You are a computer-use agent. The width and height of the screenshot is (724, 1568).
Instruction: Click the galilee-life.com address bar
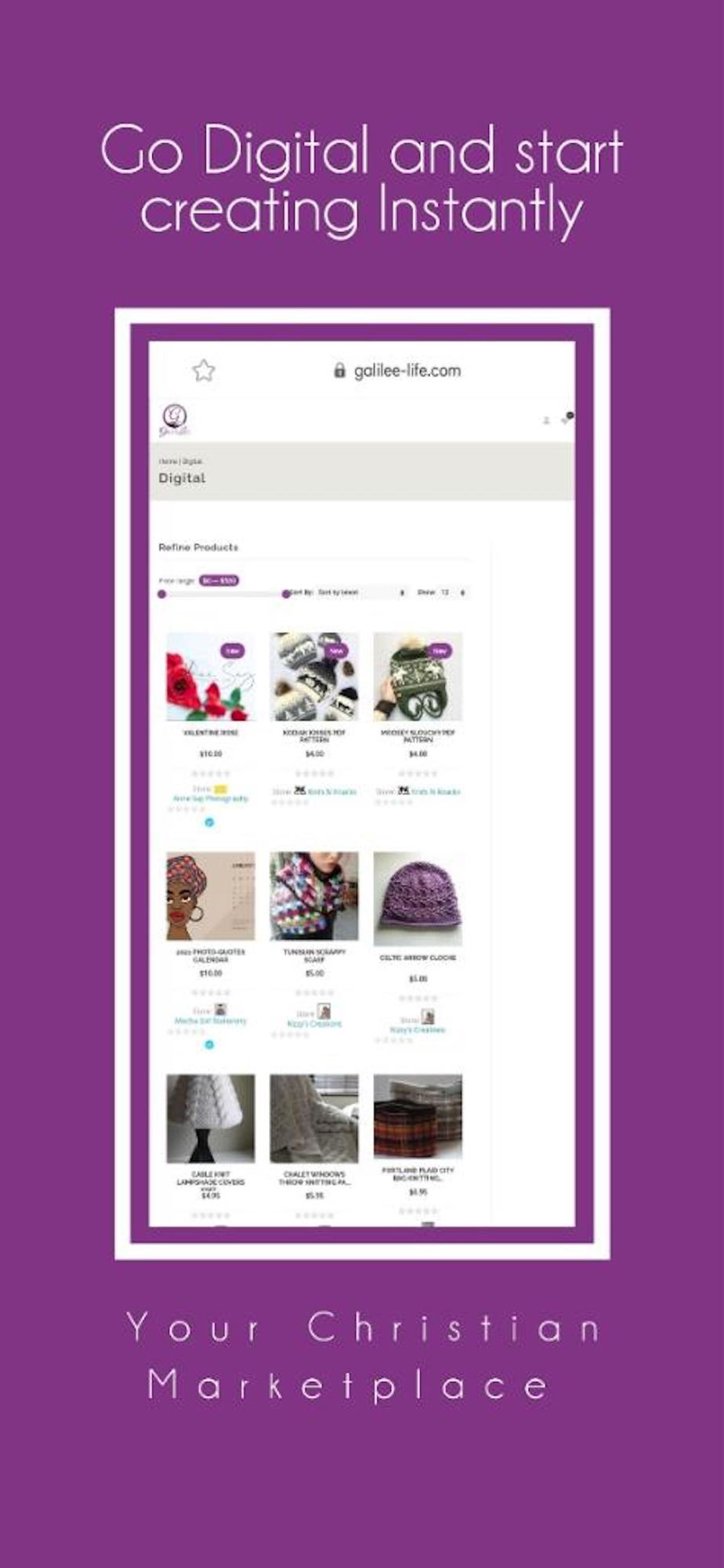(x=398, y=371)
